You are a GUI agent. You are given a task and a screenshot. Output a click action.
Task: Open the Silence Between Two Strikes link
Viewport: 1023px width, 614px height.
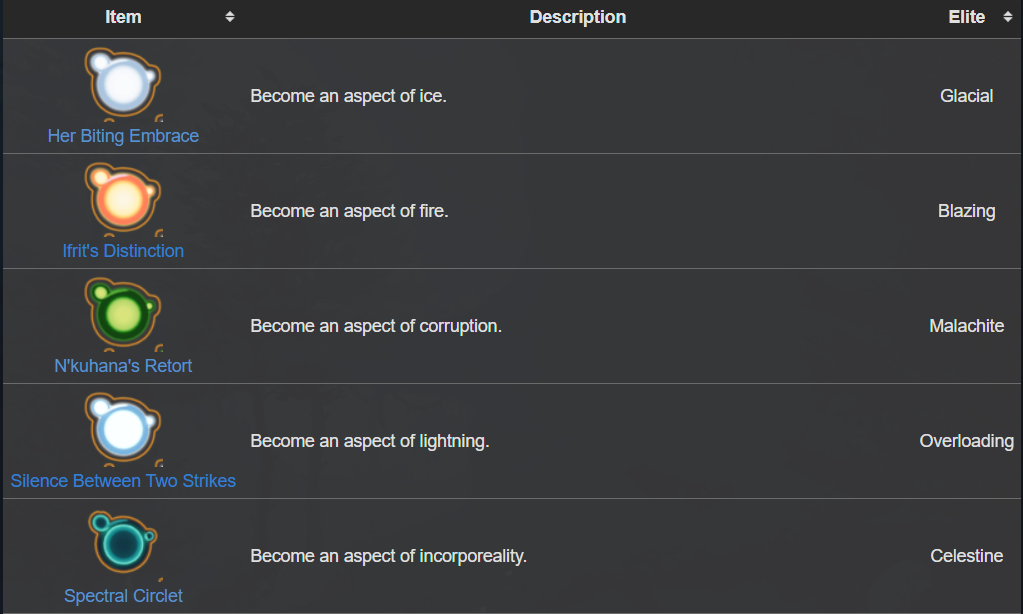(123, 481)
